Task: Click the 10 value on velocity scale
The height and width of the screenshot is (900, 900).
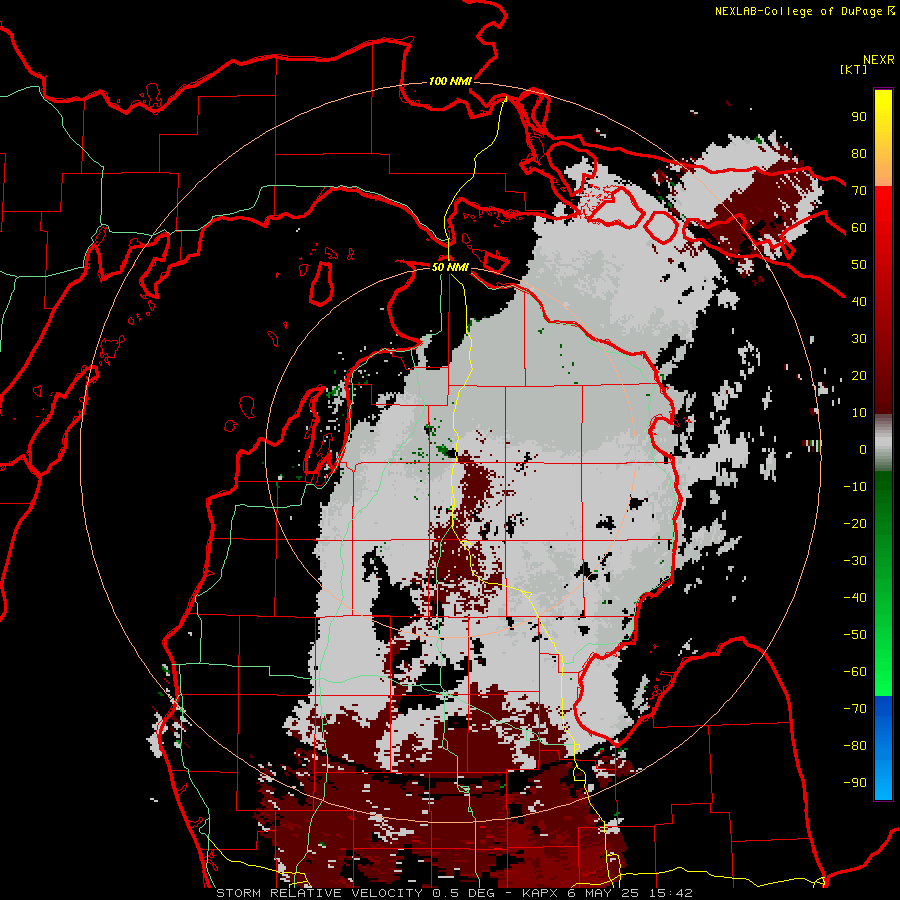Action: coord(859,413)
